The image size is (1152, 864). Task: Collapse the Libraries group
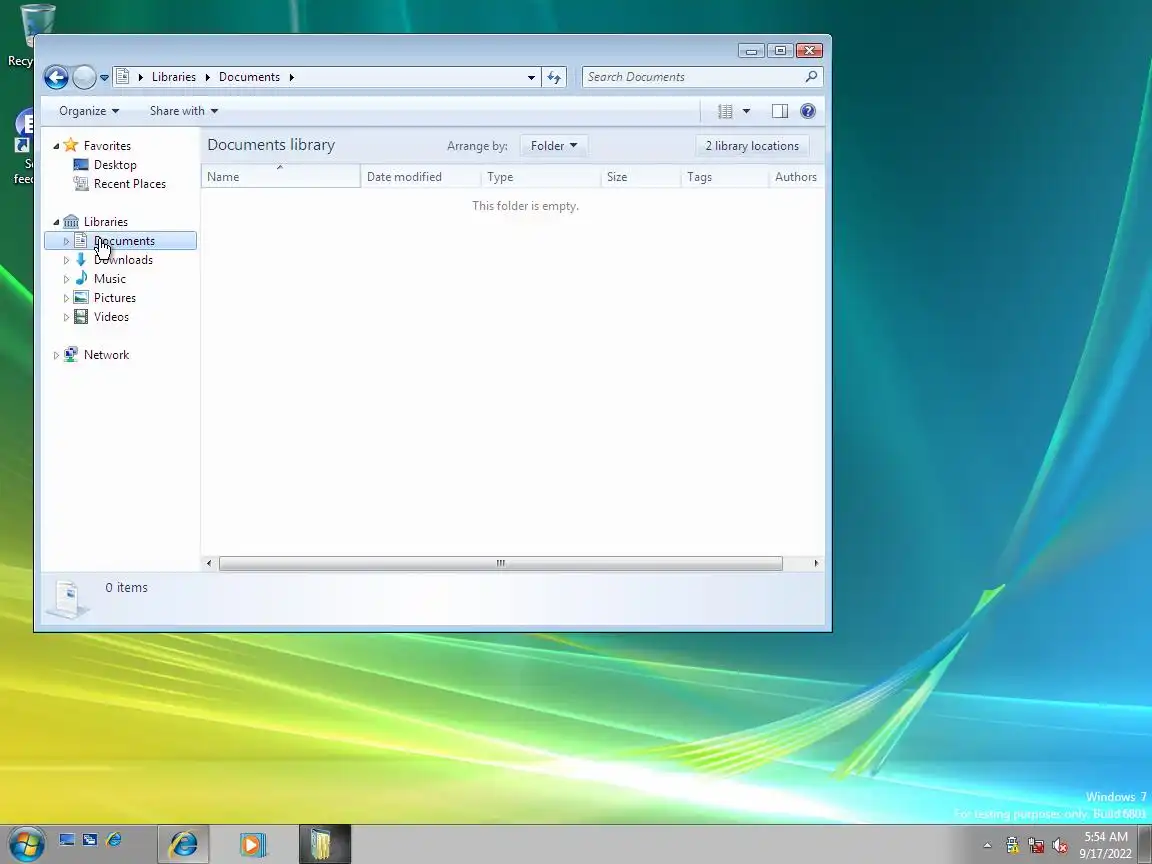point(56,222)
